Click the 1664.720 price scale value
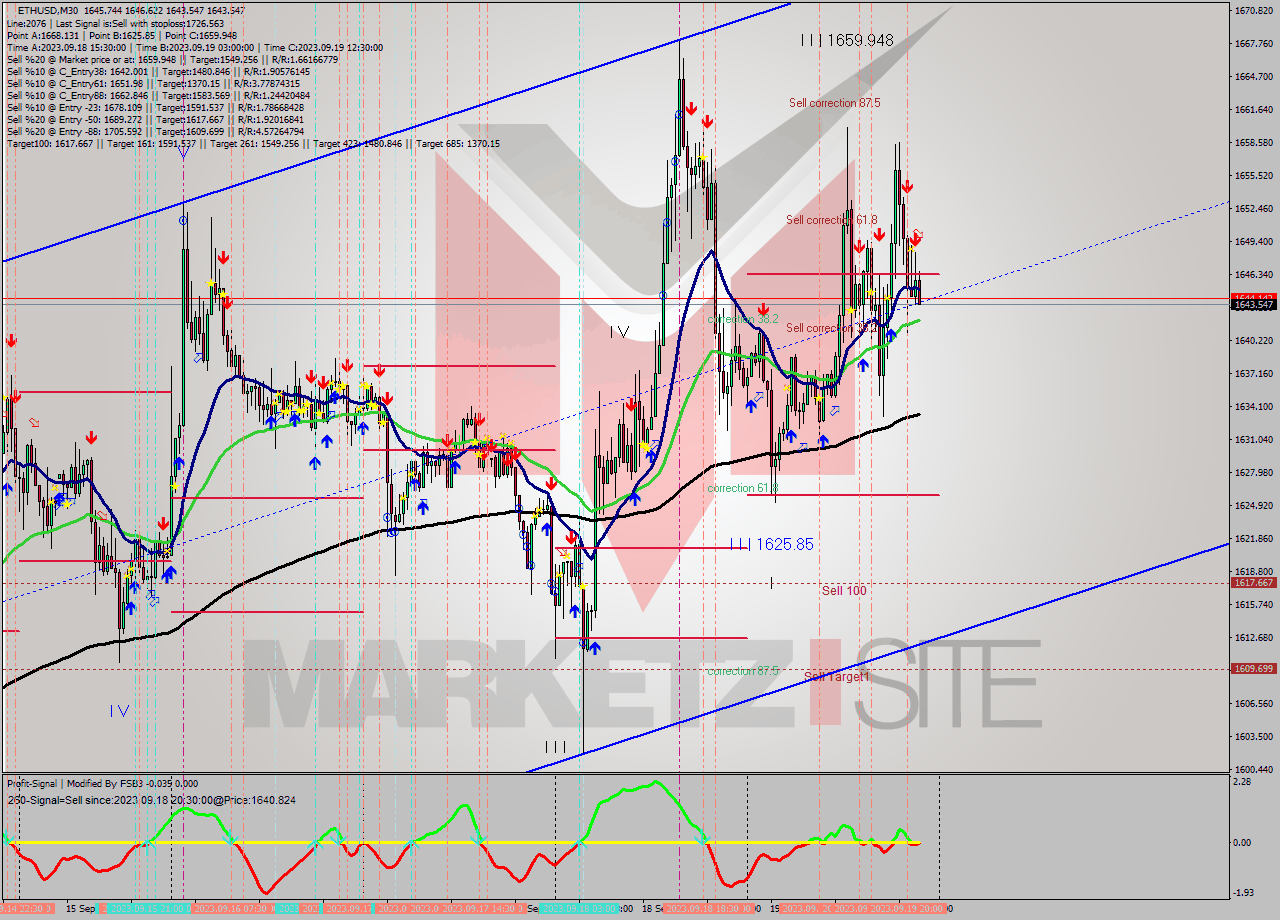The height and width of the screenshot is (920, 1280). [x=1253, y=76]
